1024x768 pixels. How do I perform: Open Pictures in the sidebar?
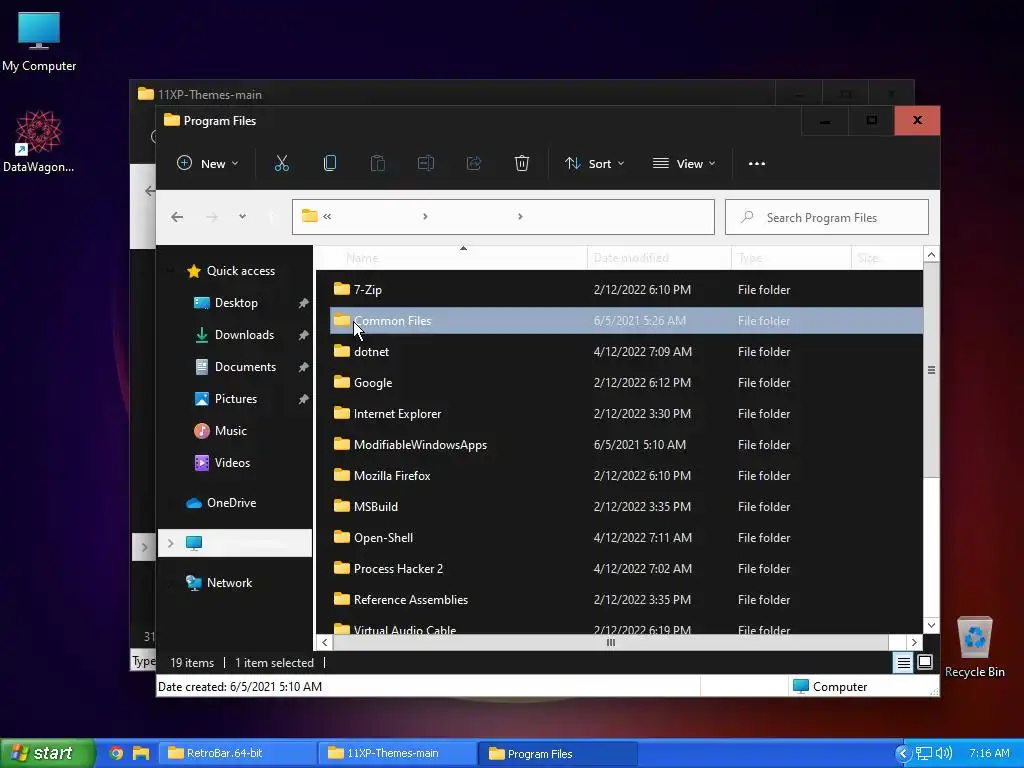click(236, 399)
